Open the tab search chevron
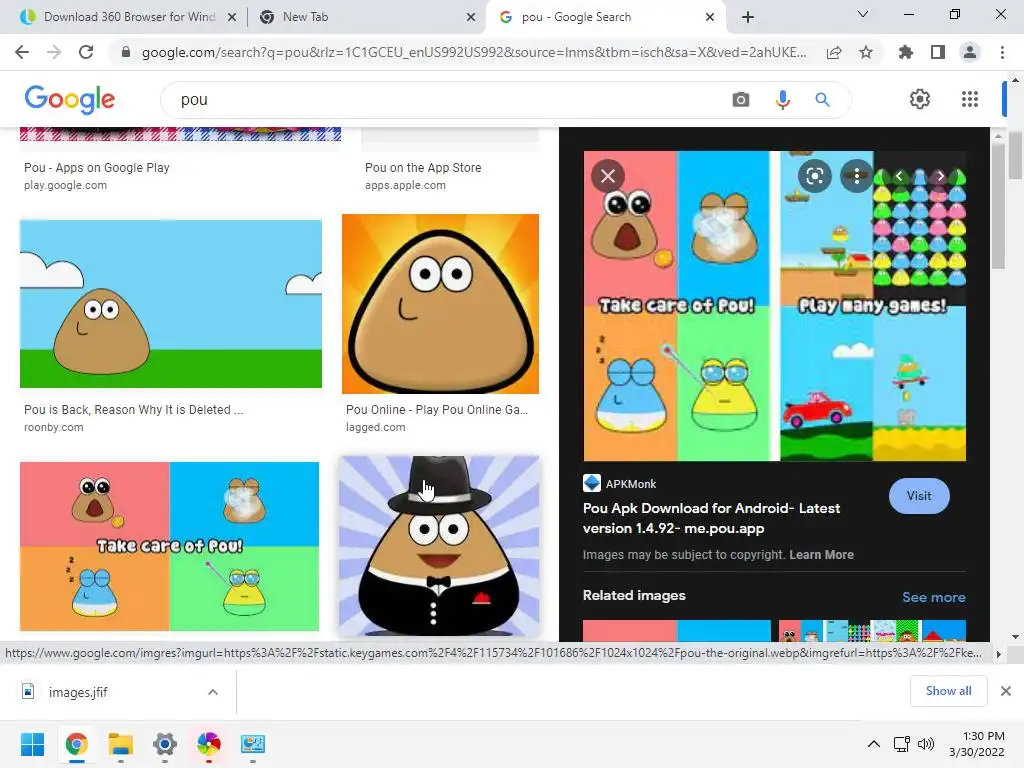Image resolution: width=1024 pixels, height=768 pixels. coord(863,14)
